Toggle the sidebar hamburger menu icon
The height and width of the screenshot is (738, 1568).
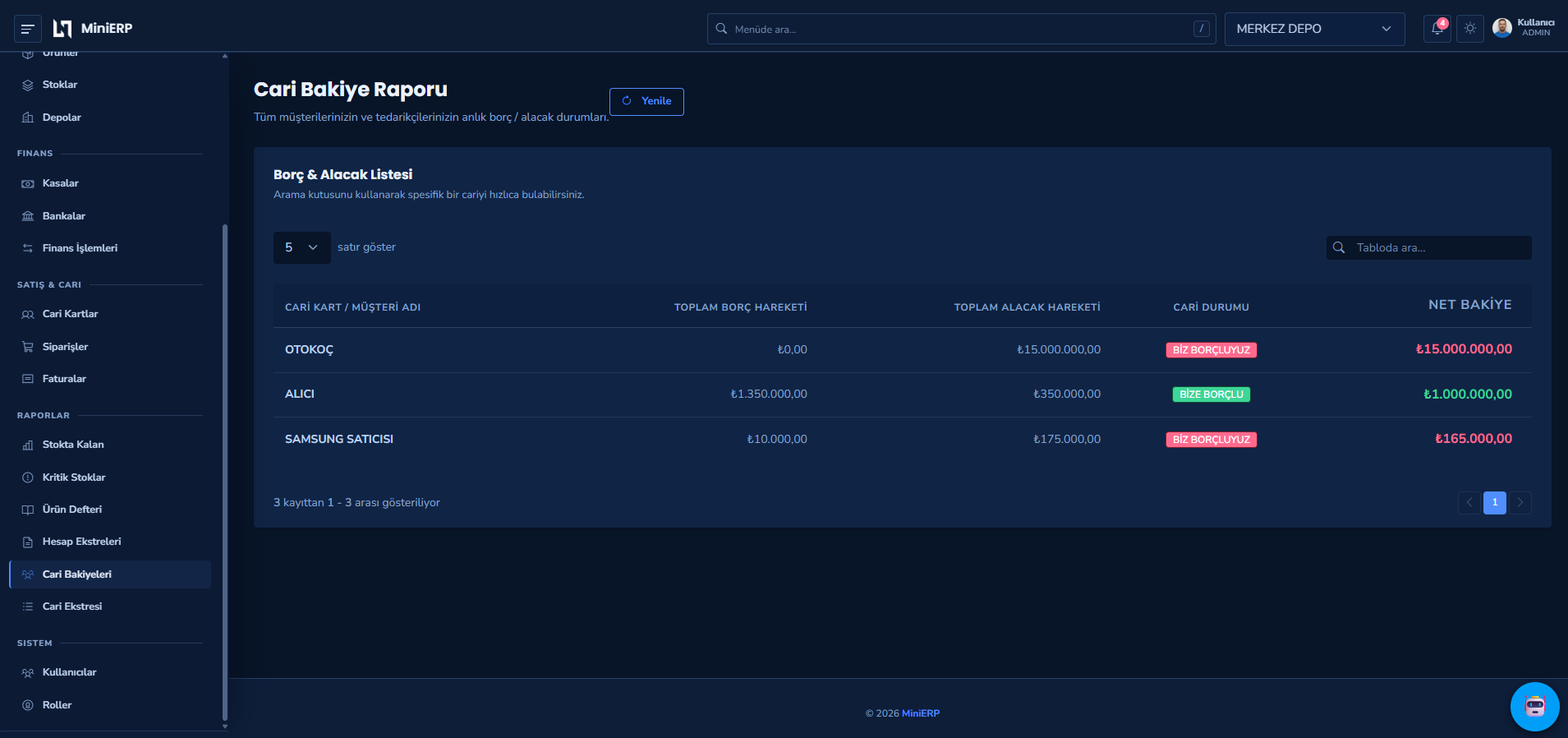[27, 29]
